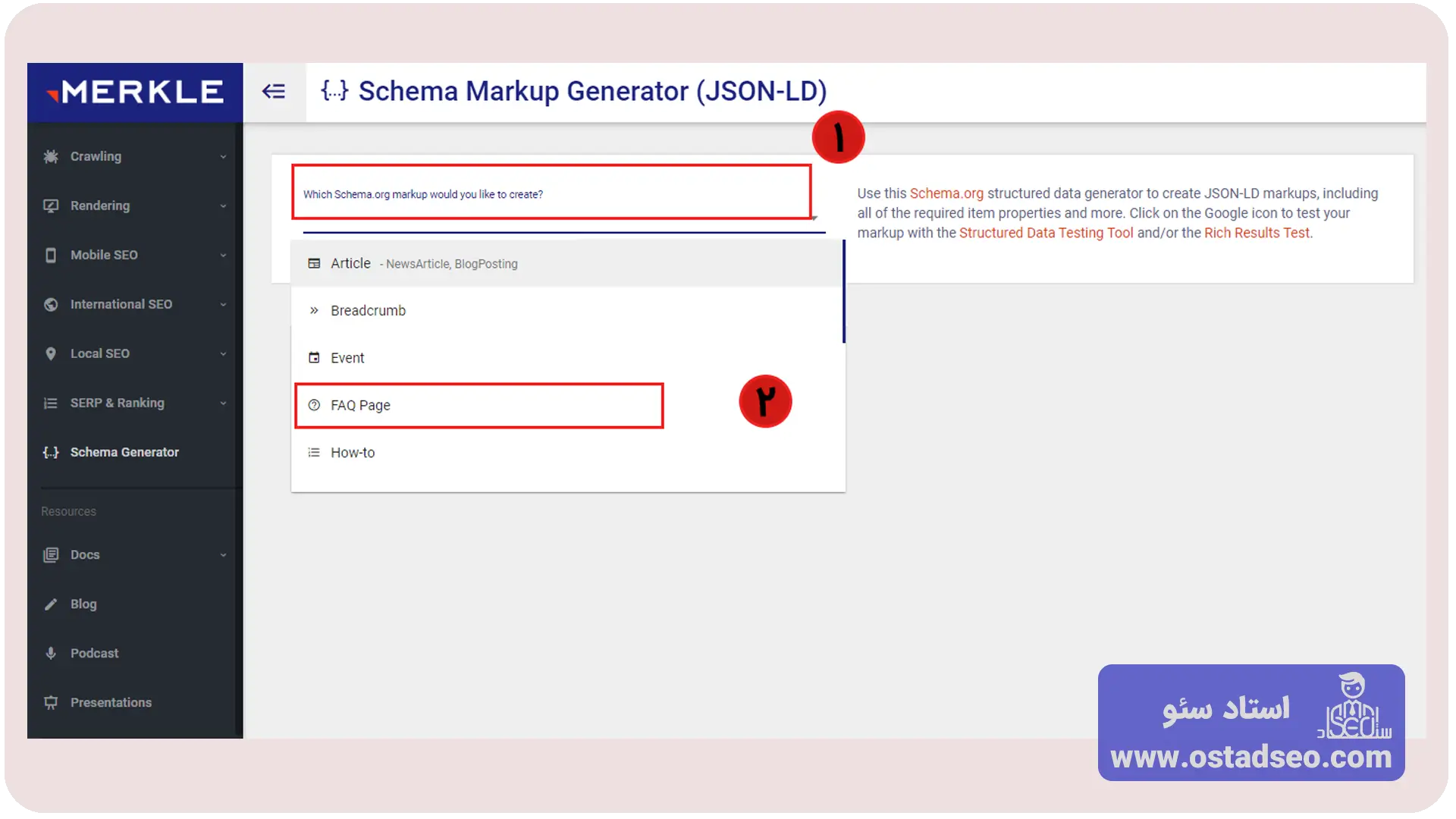Click the Crawling bug icon
Screen dimensions: 1456x819
pyautogui.click(x=51, y=156)
